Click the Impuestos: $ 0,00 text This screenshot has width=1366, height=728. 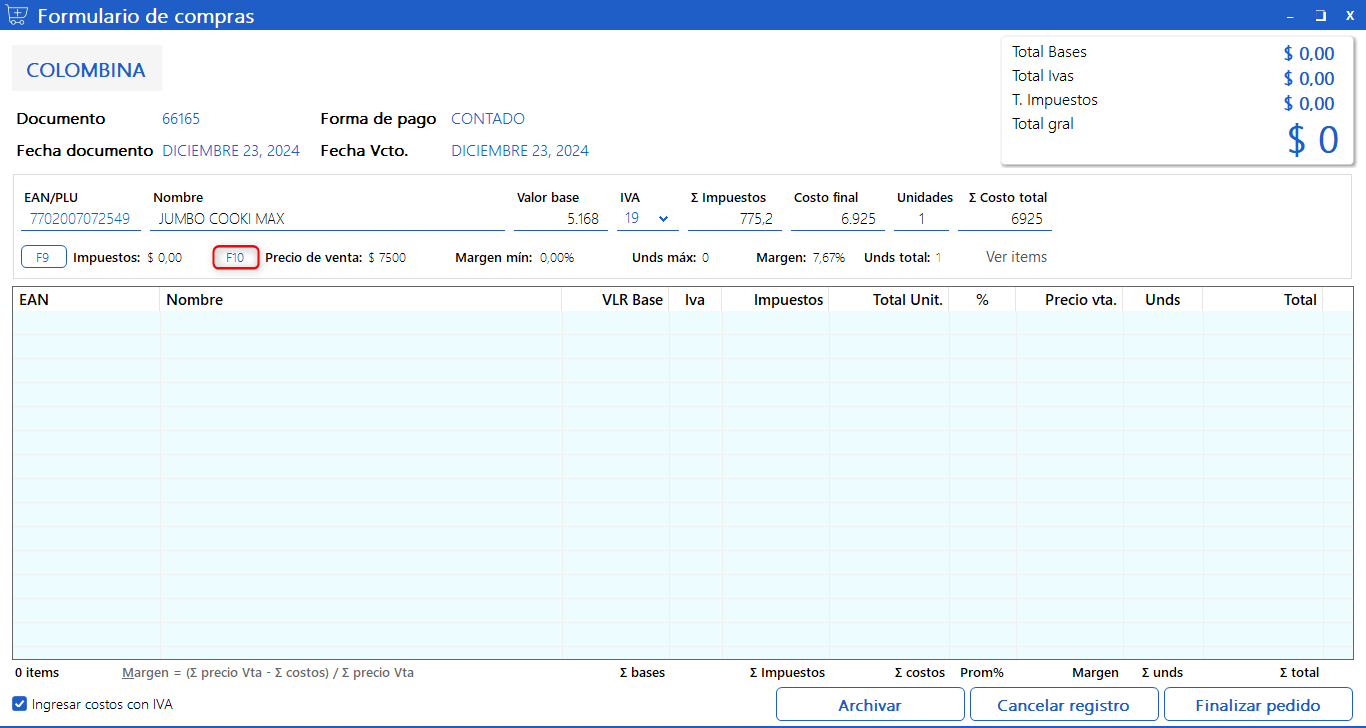127,257
